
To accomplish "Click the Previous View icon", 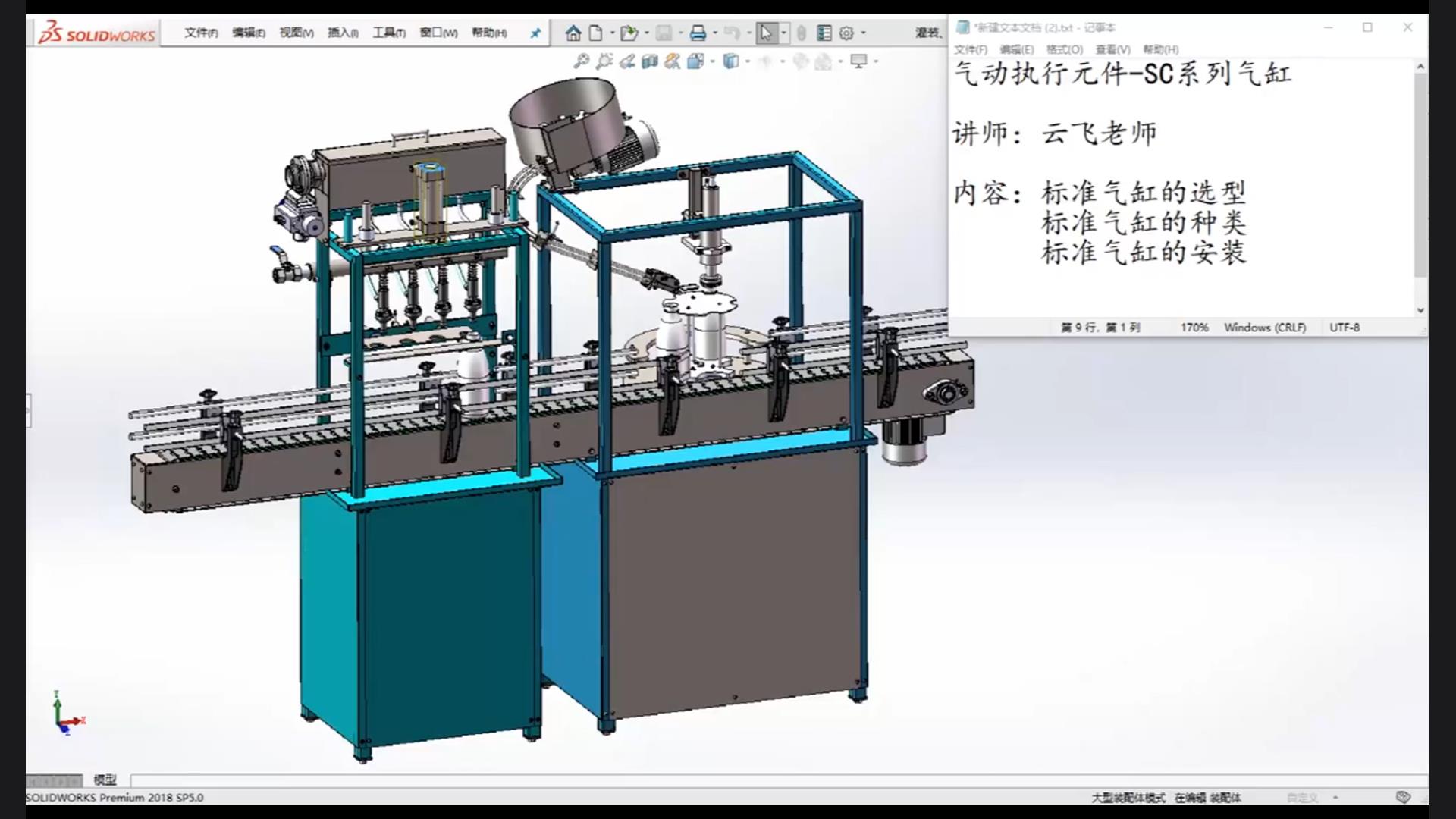I will click(627, 61).
